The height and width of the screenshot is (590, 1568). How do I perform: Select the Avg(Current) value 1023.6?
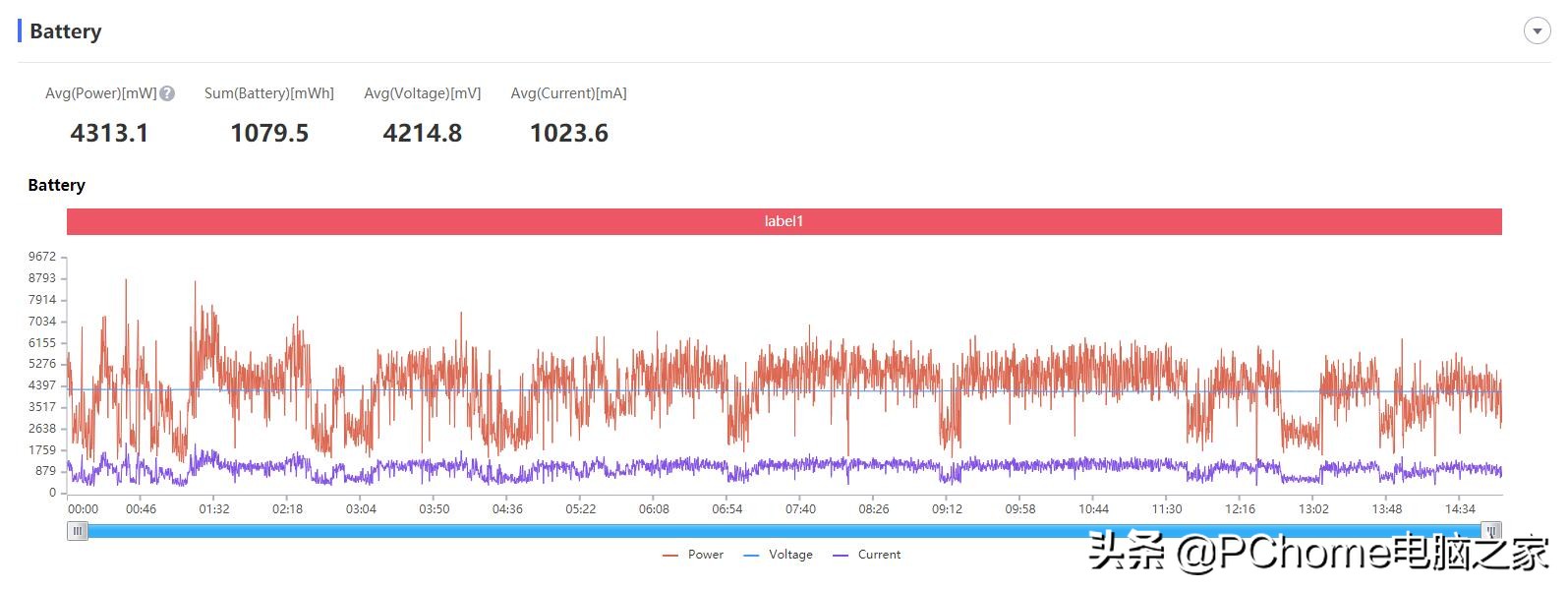click(568, 133)
